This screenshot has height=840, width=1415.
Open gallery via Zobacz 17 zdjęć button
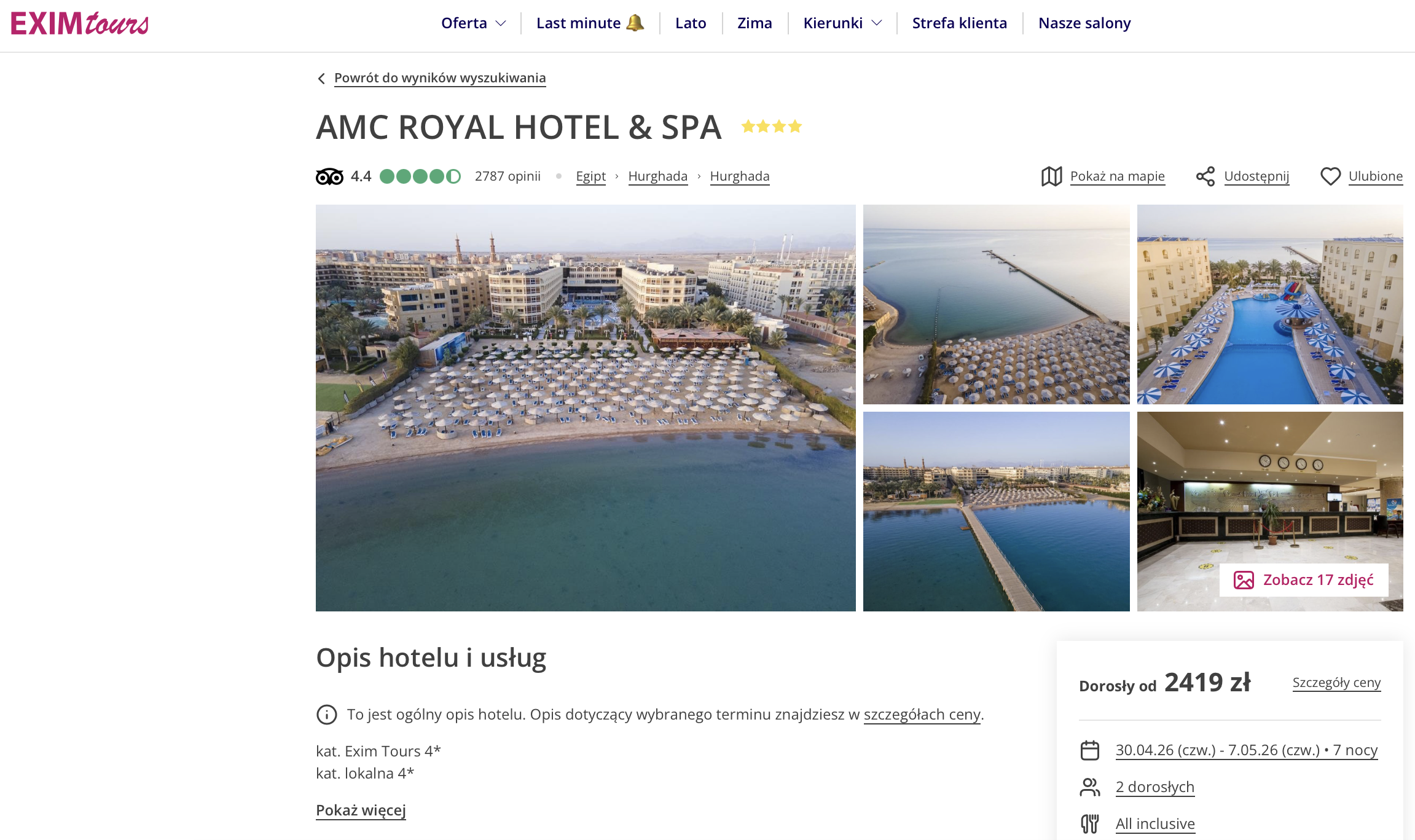coord(1303,580)
